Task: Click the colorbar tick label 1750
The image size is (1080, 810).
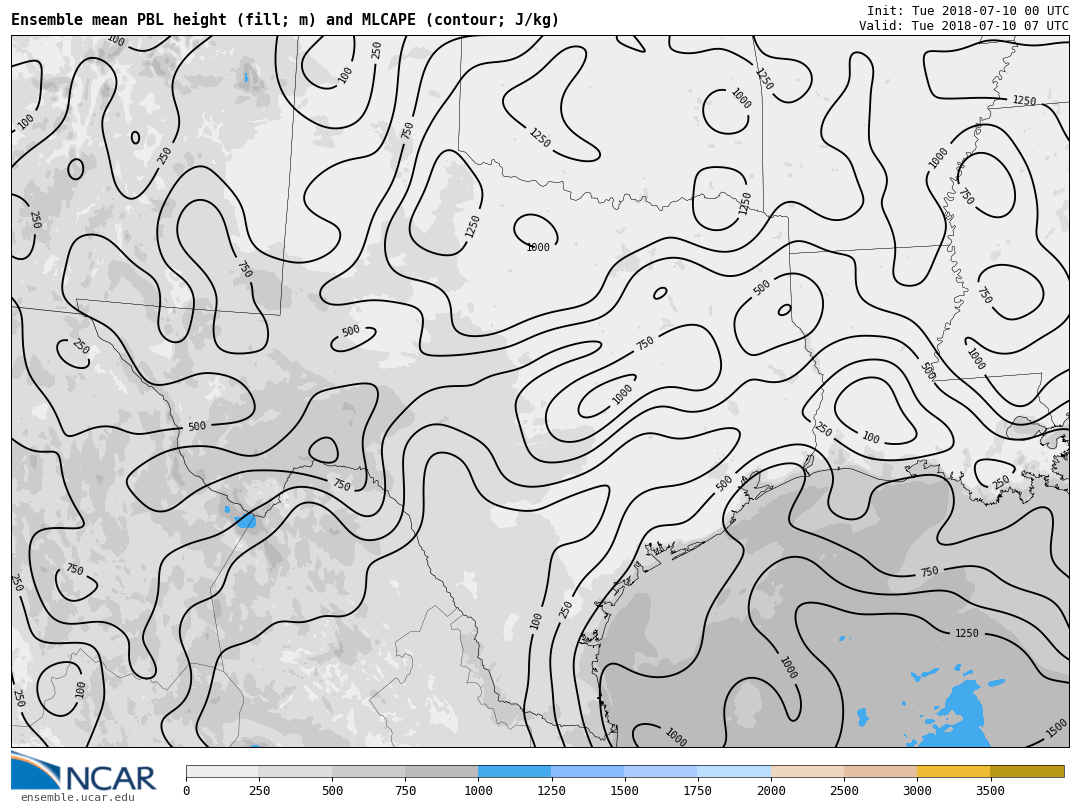Action: click(x=697, y=791)
